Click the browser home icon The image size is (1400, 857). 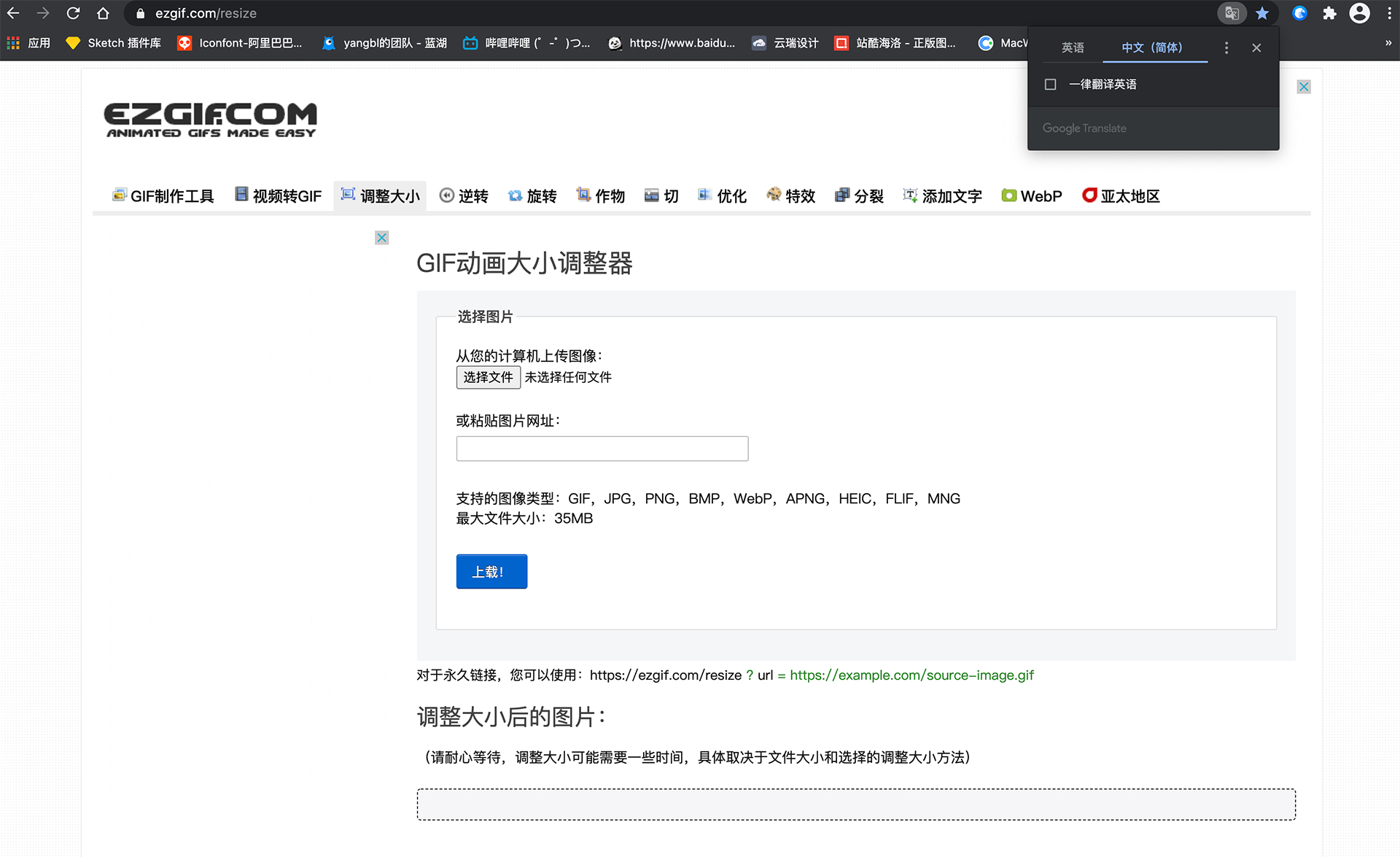coord(103,13)
